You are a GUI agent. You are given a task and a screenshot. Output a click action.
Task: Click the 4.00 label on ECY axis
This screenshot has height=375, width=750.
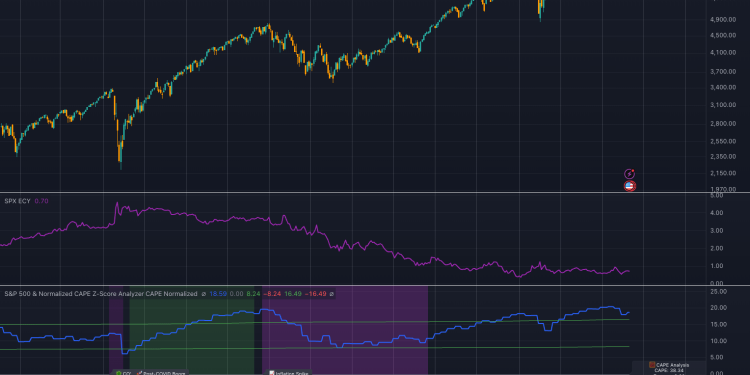[717, 213]
